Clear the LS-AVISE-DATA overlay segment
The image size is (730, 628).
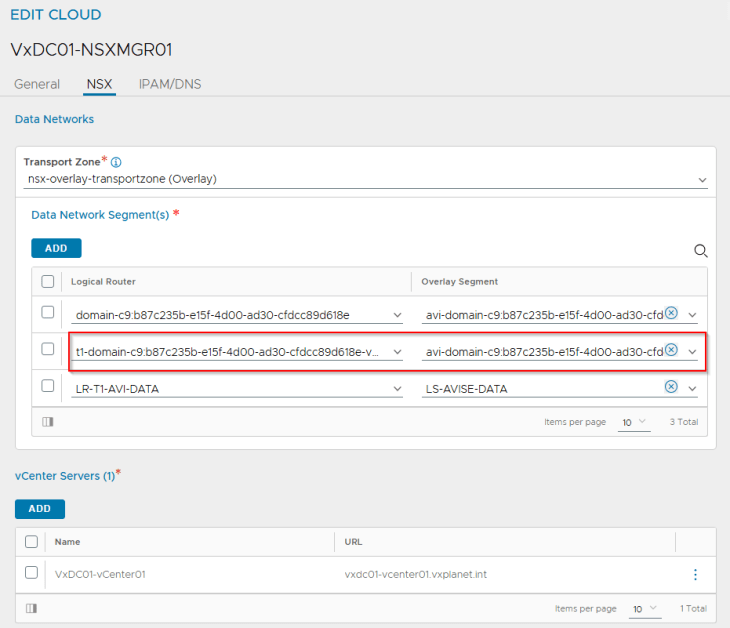[672, 387]
